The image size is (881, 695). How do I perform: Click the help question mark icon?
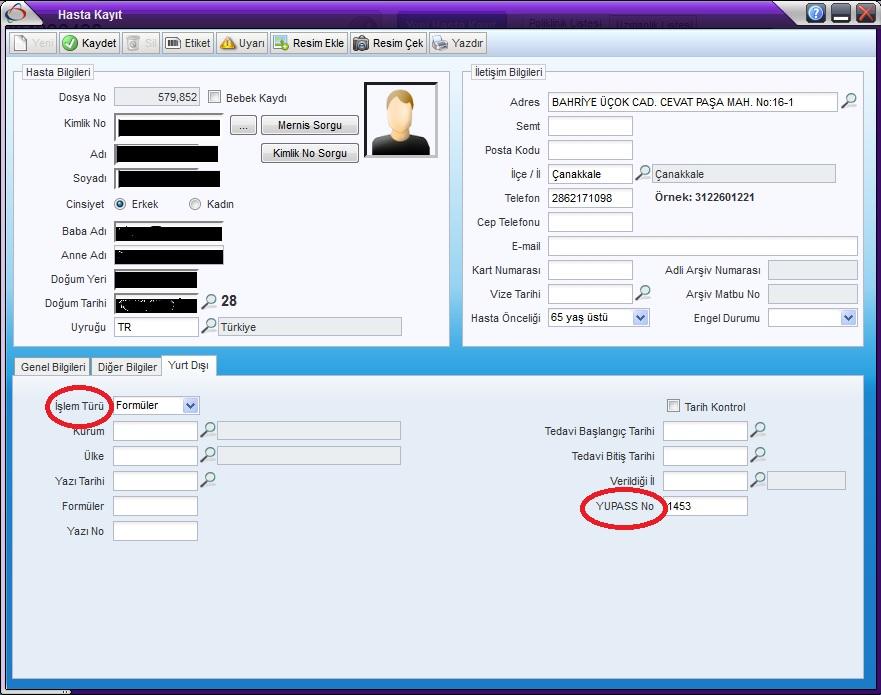(816, 13)
